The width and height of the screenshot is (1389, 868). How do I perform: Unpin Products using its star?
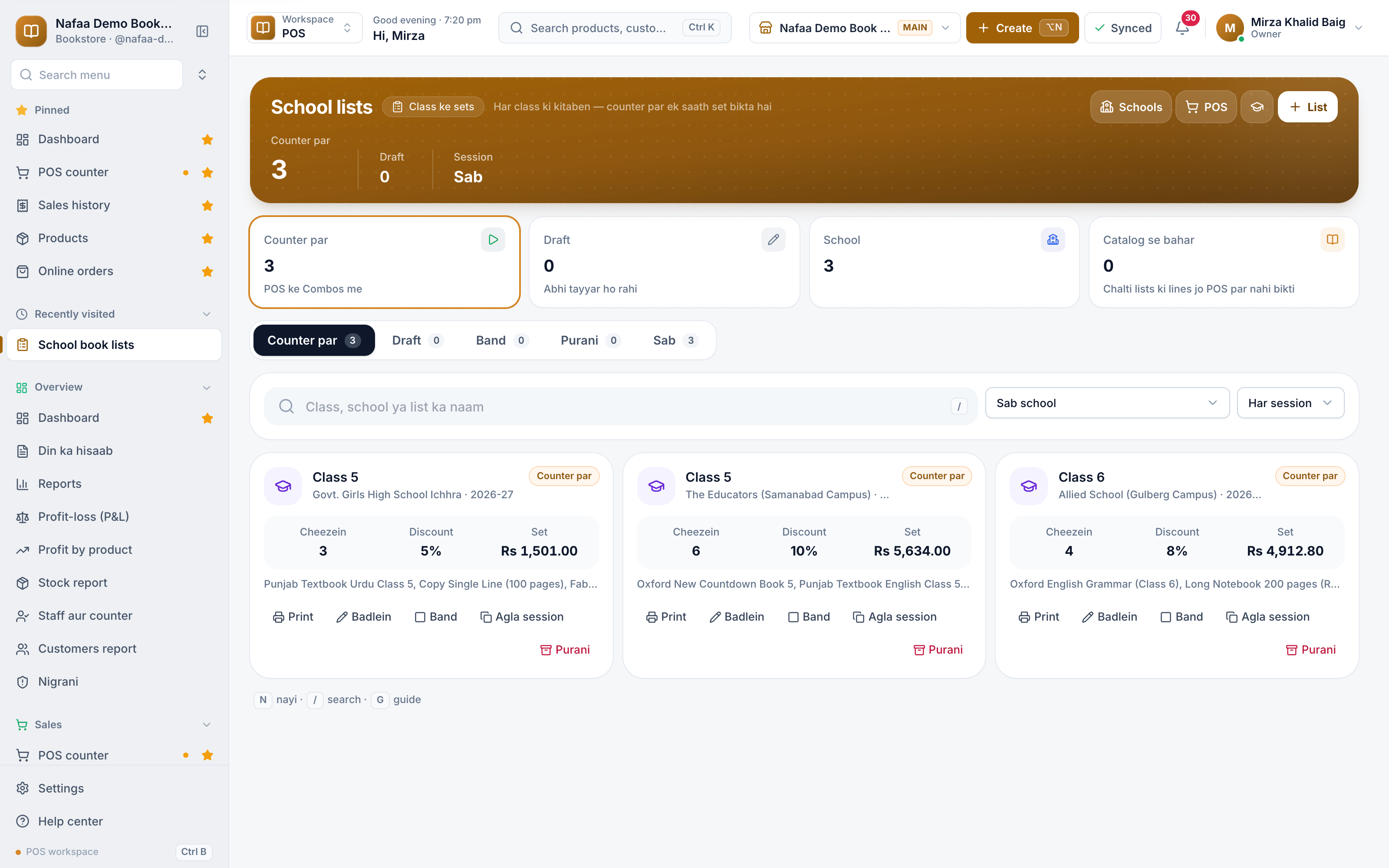pos(208,238)
